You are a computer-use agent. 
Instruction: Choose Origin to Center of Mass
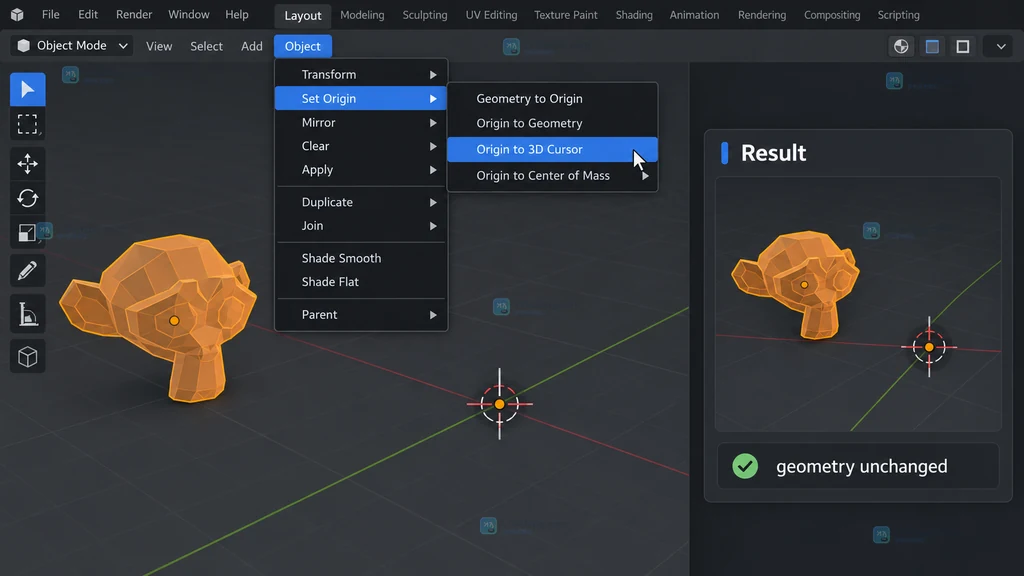click(x=552, y=176)
